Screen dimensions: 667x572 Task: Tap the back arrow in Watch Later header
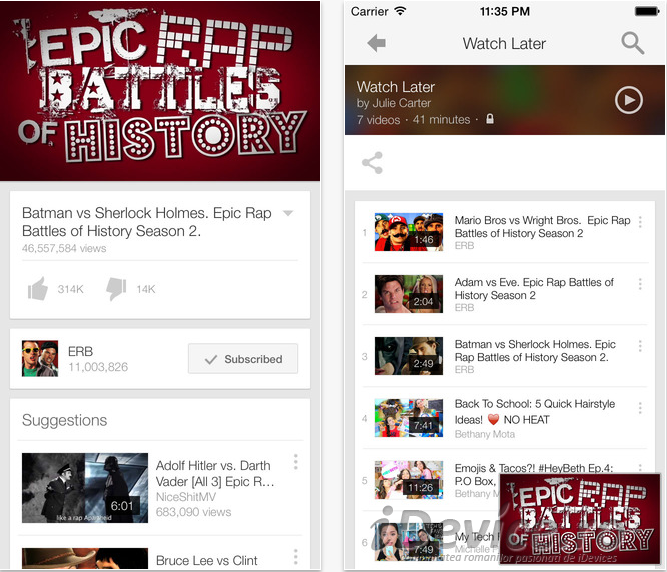[x=376, y=43]
